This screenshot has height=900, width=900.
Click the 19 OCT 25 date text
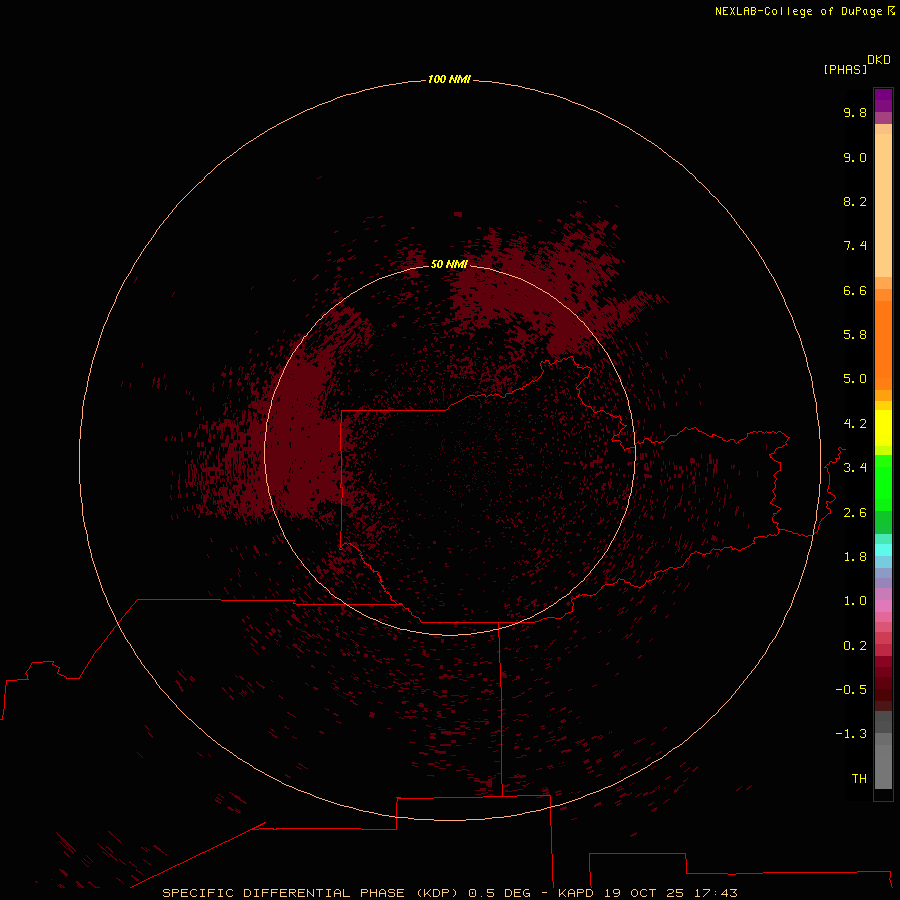[644, 893]
